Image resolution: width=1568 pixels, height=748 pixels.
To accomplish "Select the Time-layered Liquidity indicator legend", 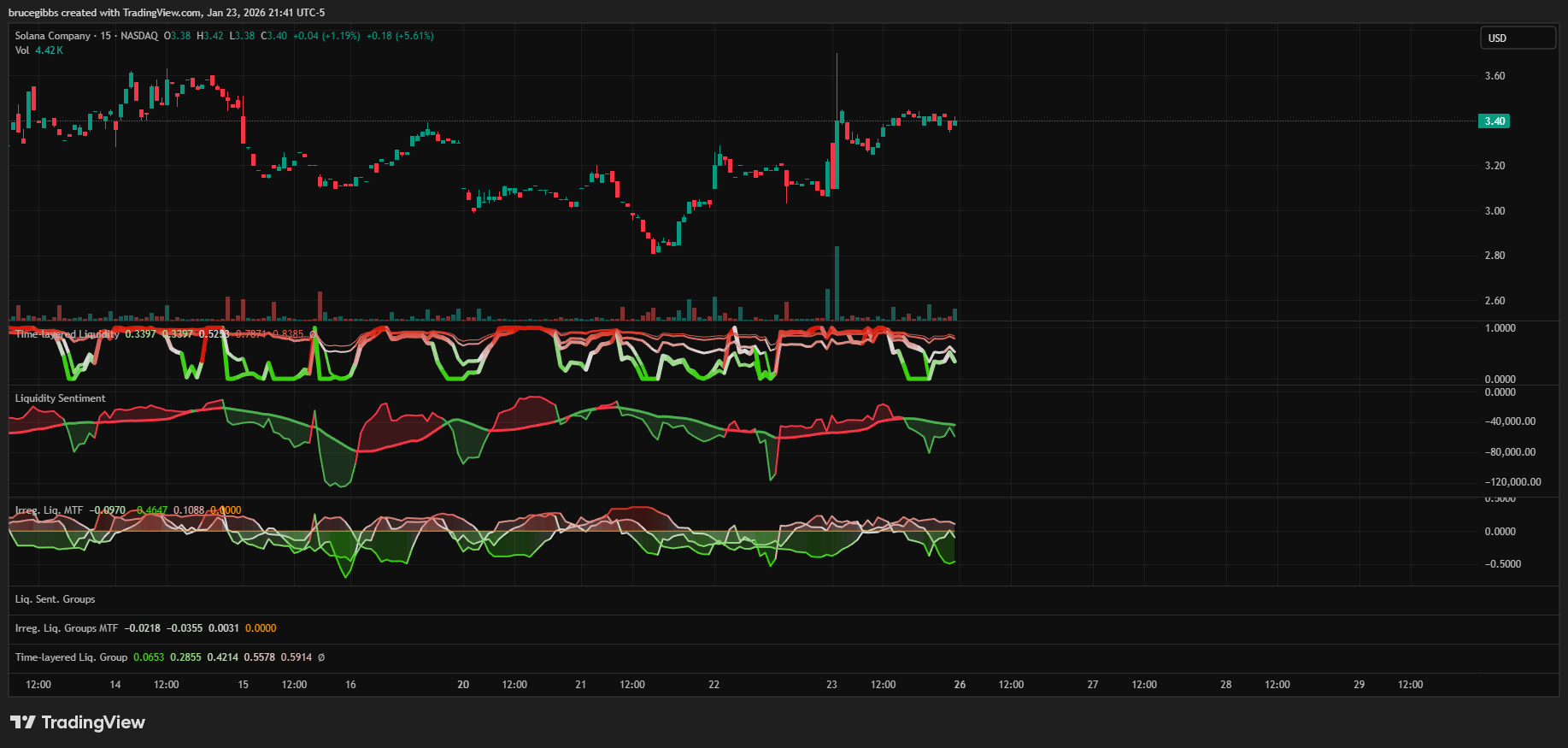I will [68, 334].
